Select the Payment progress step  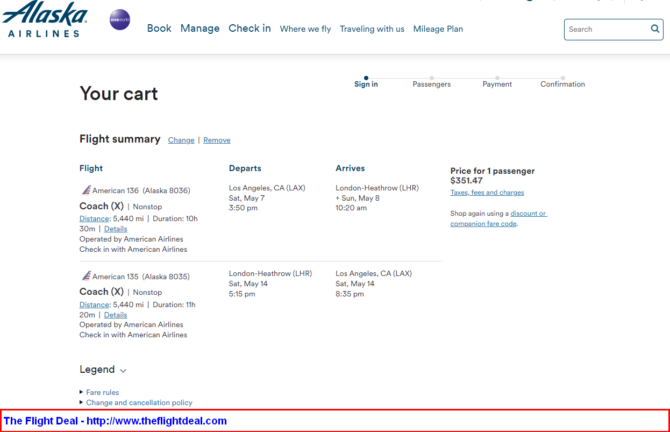tap(497, 82)
